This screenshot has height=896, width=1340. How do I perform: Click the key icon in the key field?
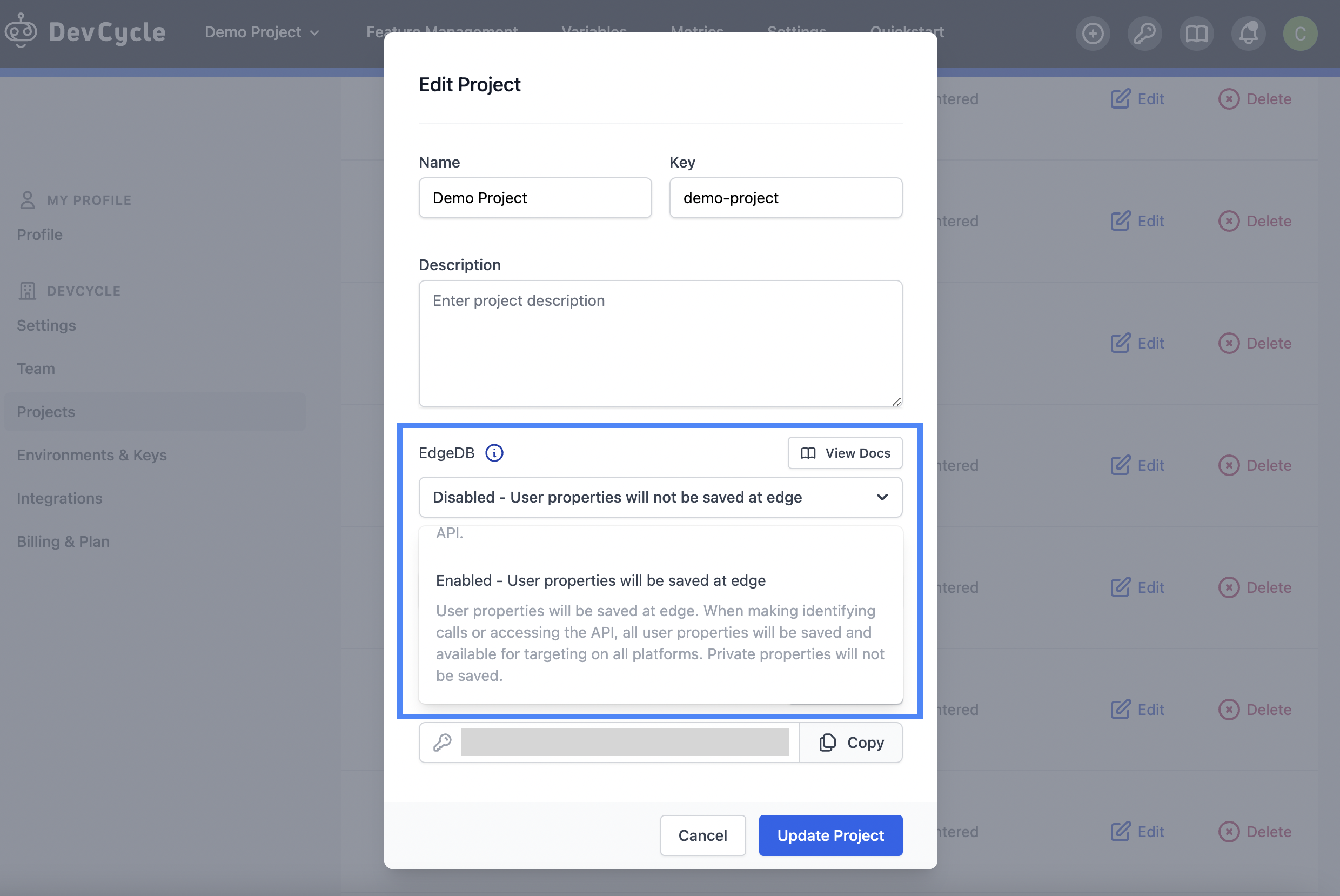(442, 743)
